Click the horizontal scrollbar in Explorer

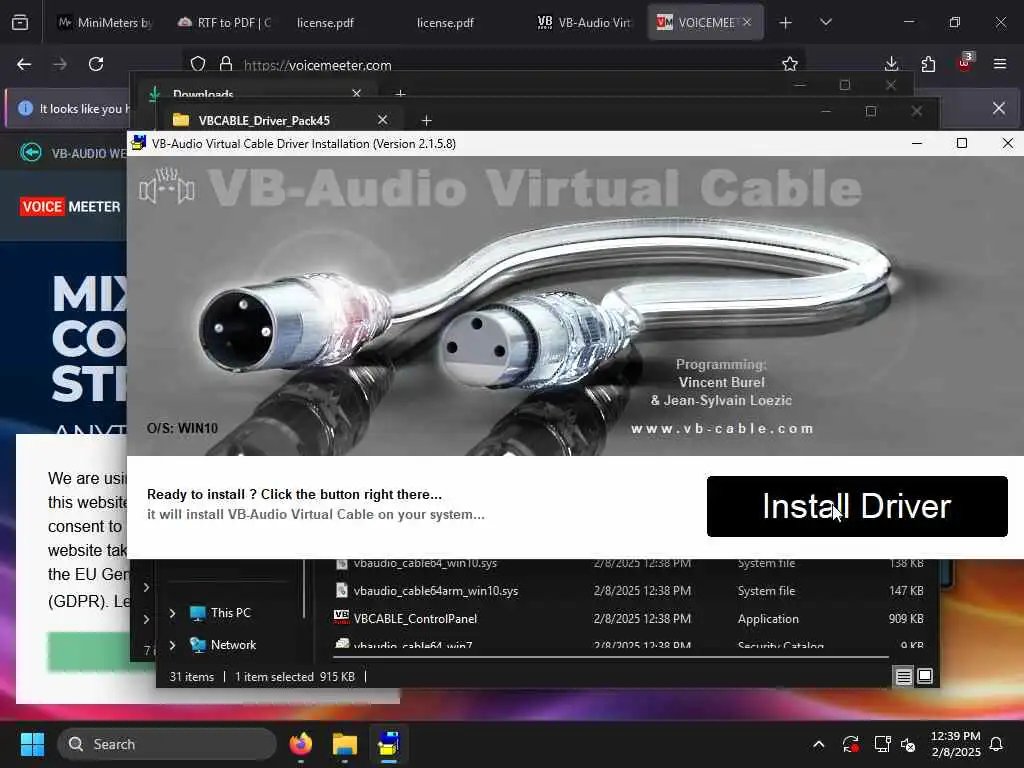611,656
